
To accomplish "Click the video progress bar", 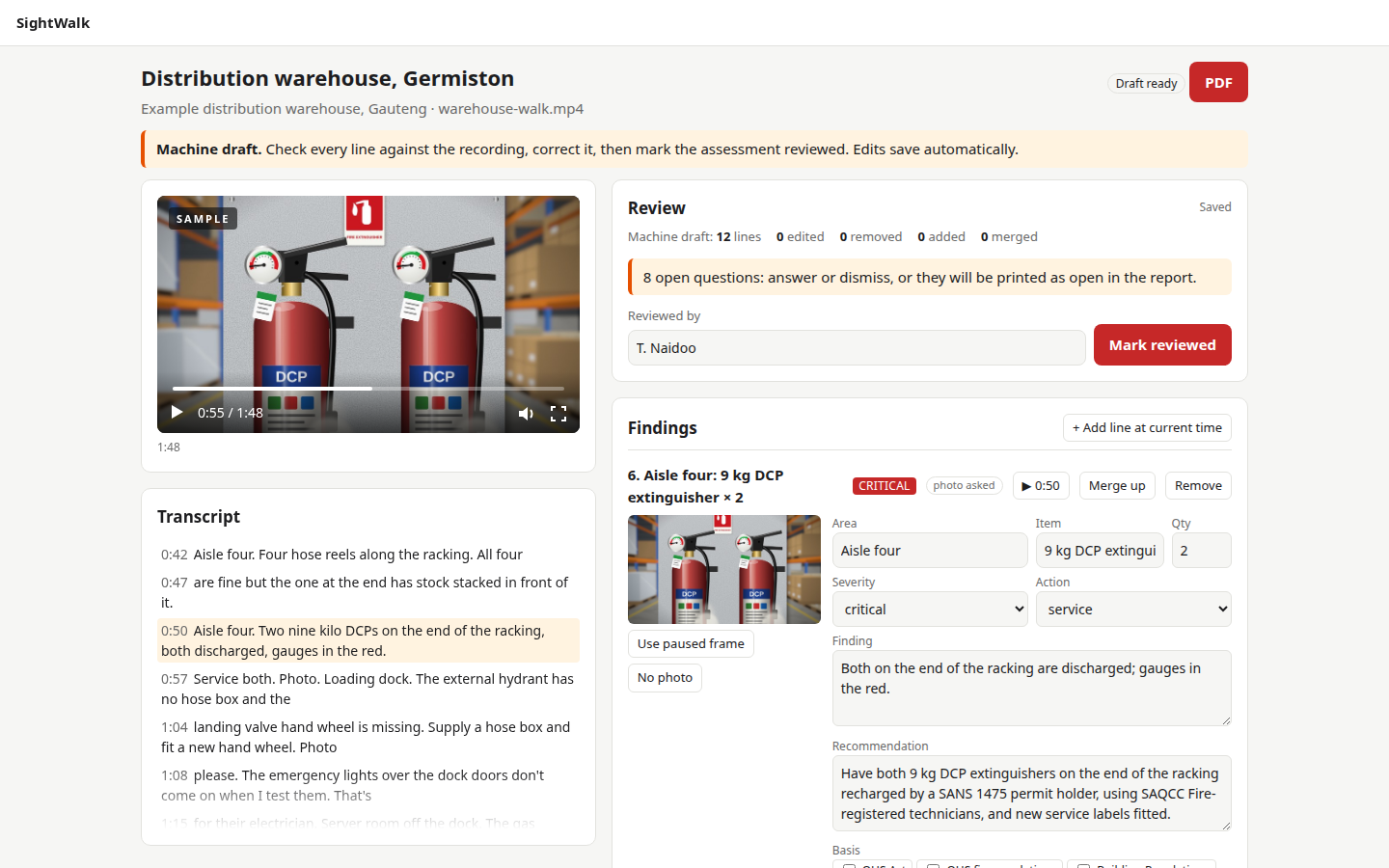I will [x=368, y=389].
